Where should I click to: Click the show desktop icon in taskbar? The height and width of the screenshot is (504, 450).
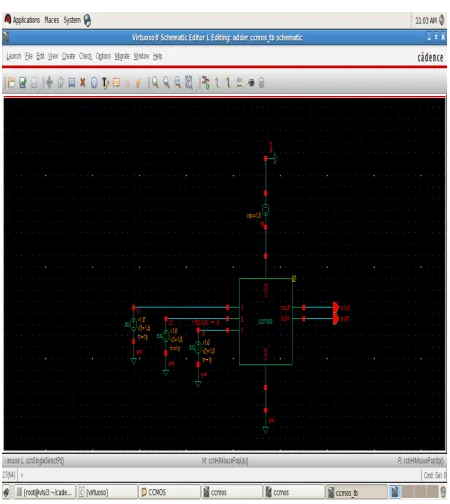pyautogui.click(x=6, y=492)
